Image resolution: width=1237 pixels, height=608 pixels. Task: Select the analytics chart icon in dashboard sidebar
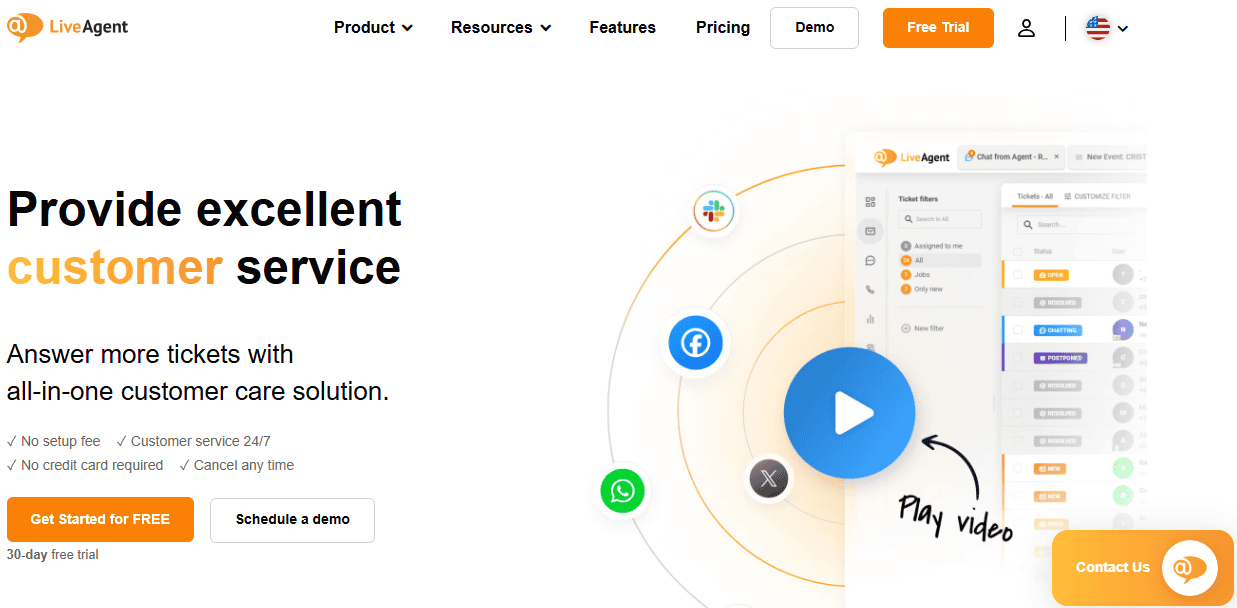pyautogui.click(x=870, y=319)
